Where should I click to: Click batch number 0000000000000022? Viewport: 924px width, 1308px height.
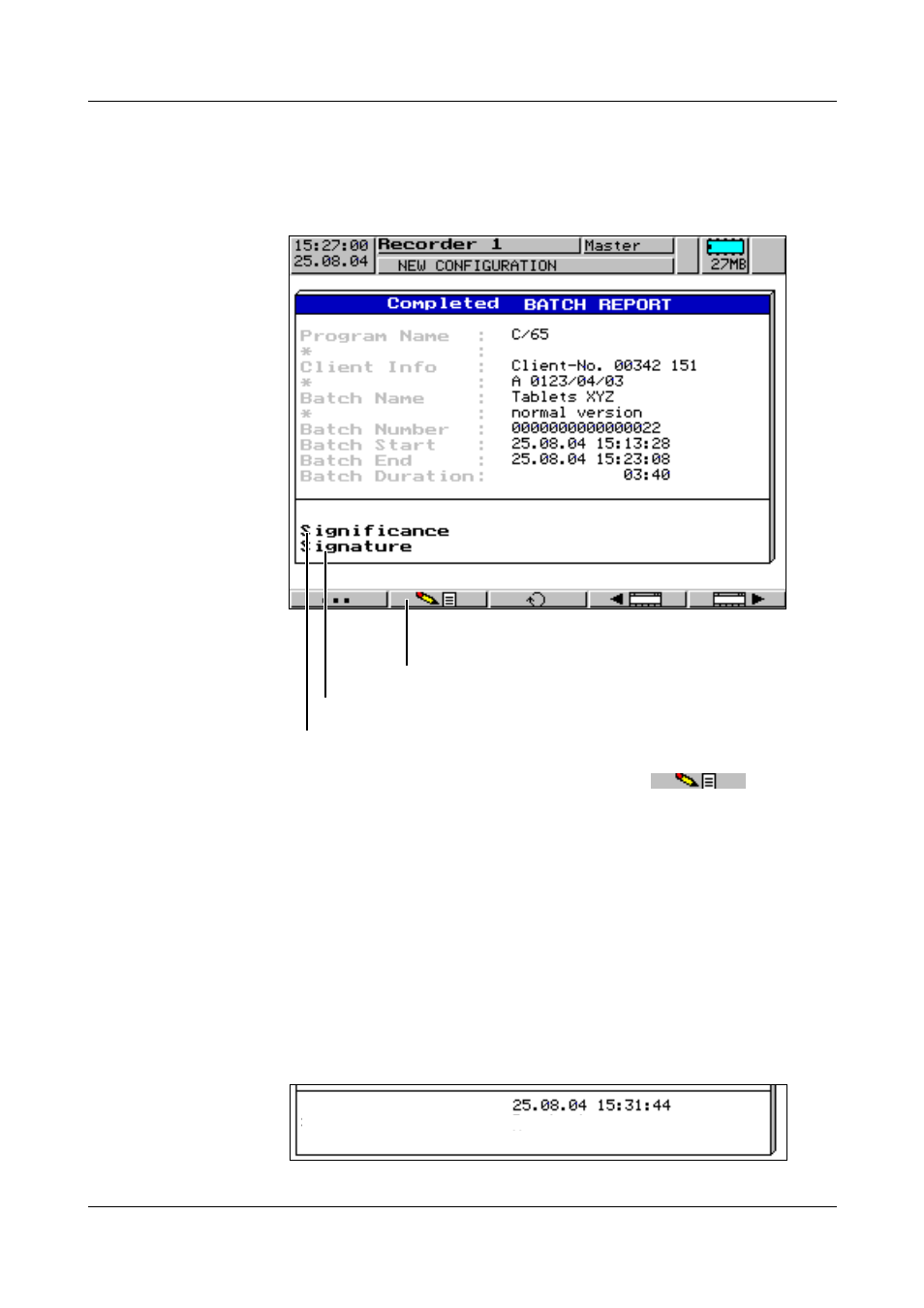point(586,427)
